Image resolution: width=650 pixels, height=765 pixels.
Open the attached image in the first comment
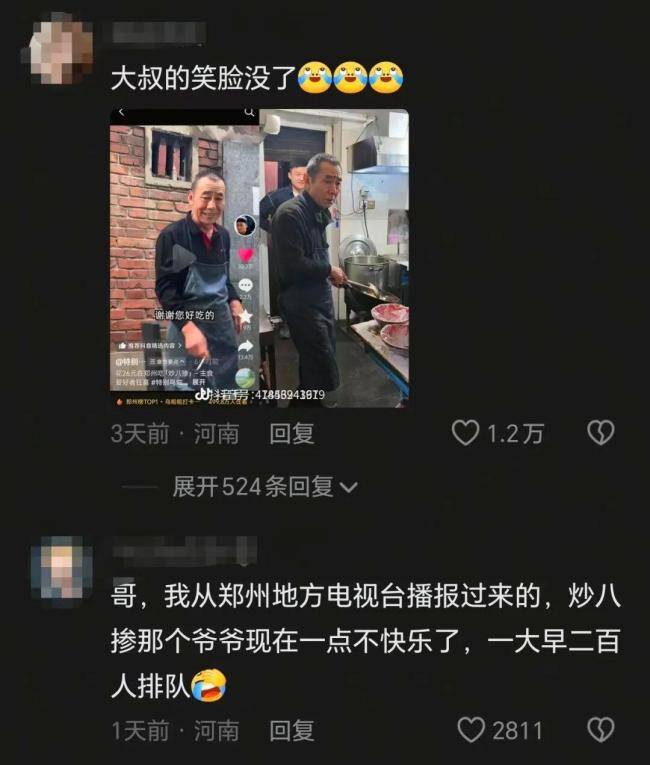[x=259, y=258]
